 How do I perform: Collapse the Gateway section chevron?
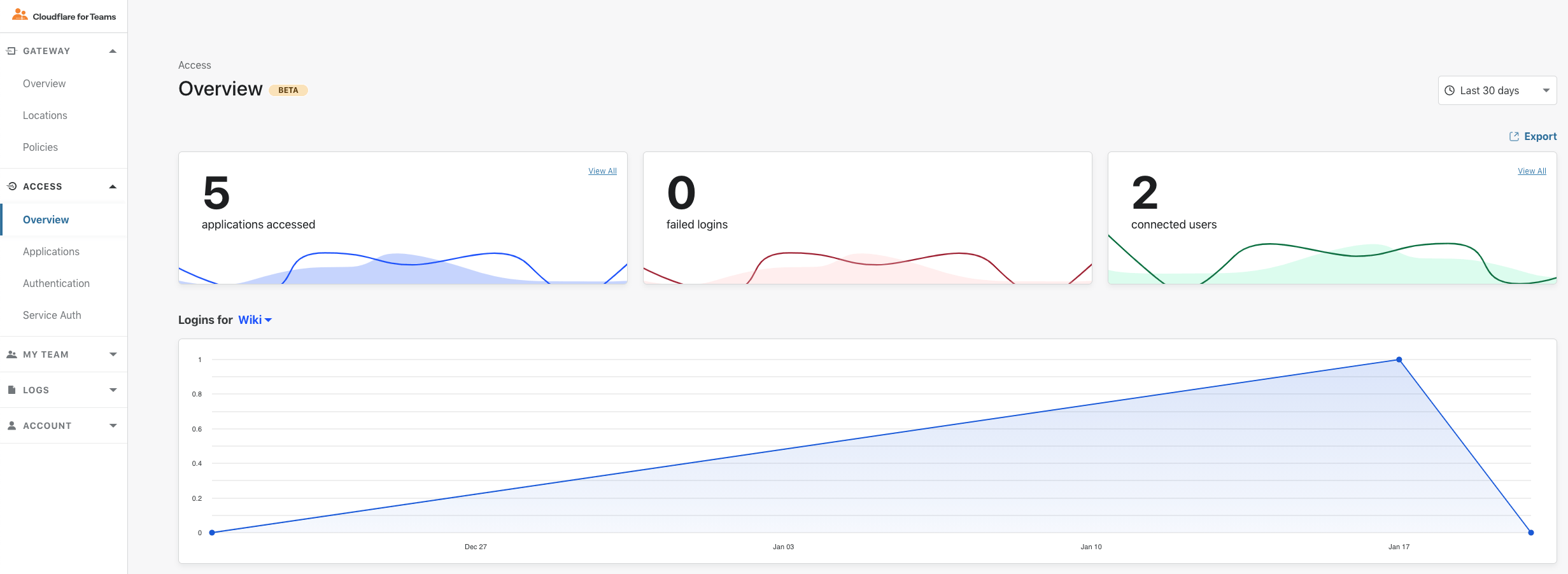(x=113, y=51)
